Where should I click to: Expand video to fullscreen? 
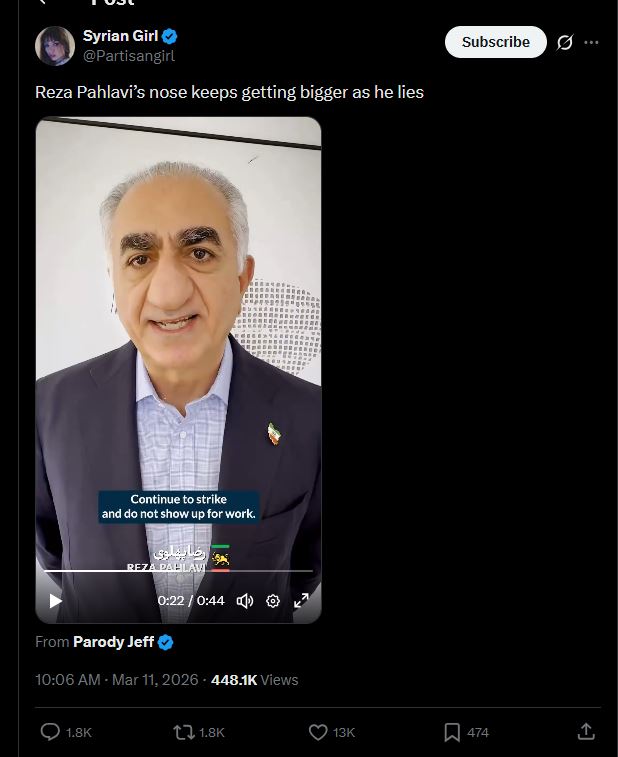tap(301, 601)
